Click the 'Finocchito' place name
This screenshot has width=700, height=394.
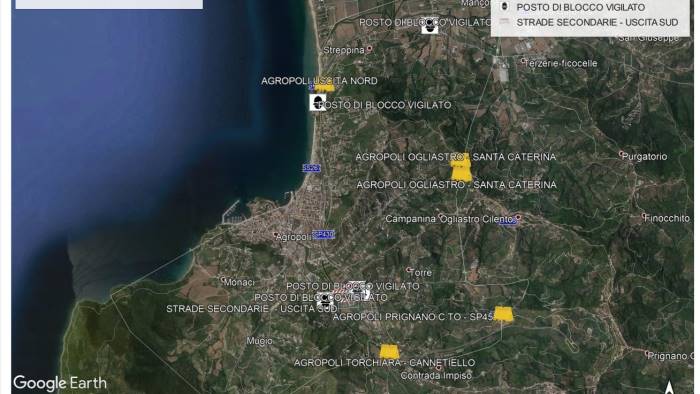668,218
